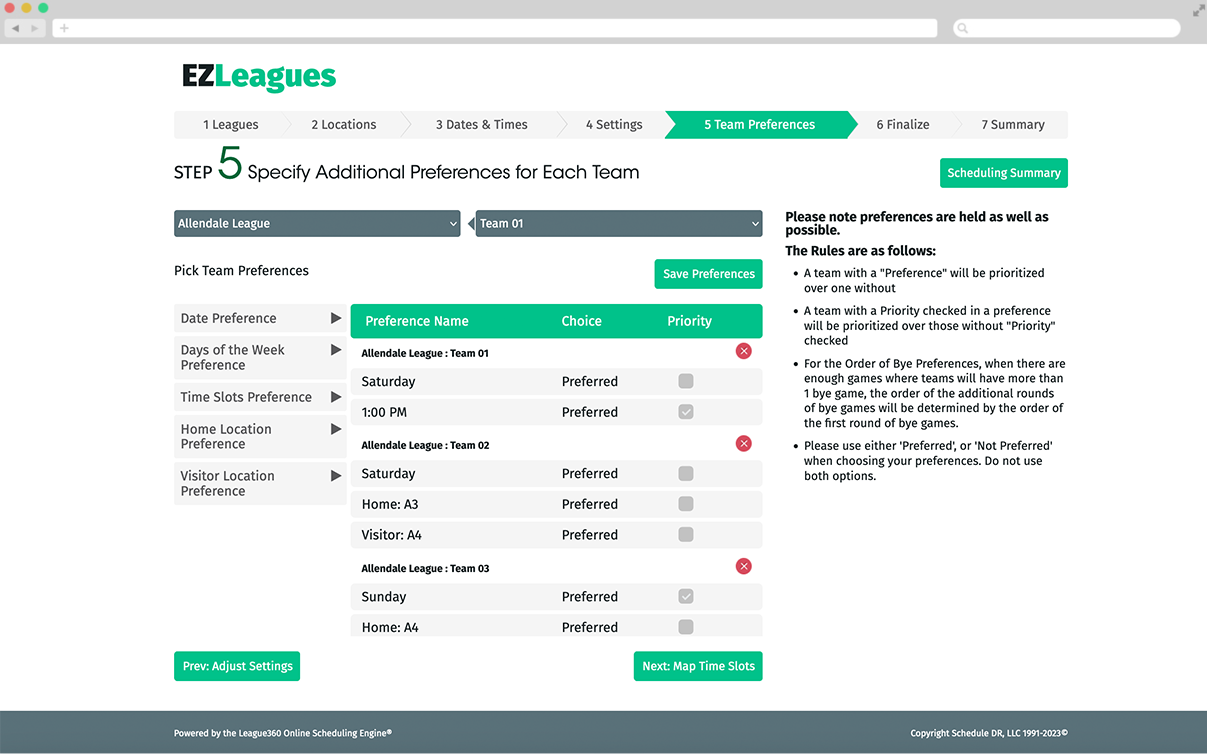Check Priority for the Home: A3 preference
This screenshot has height=754, width=1207.
(x=686, y=504)
